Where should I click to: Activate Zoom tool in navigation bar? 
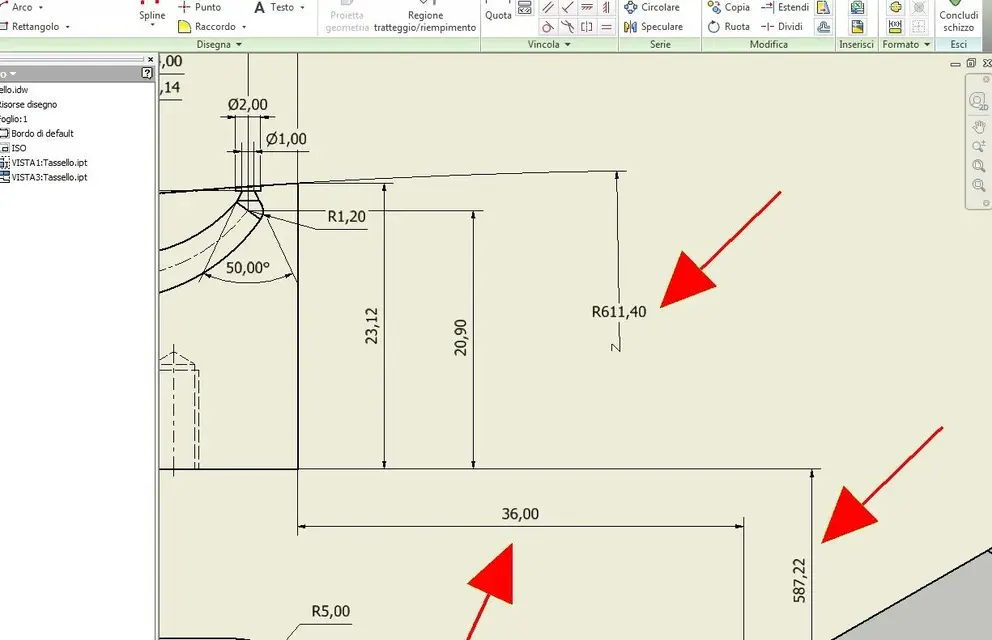(x=979, y=147)
